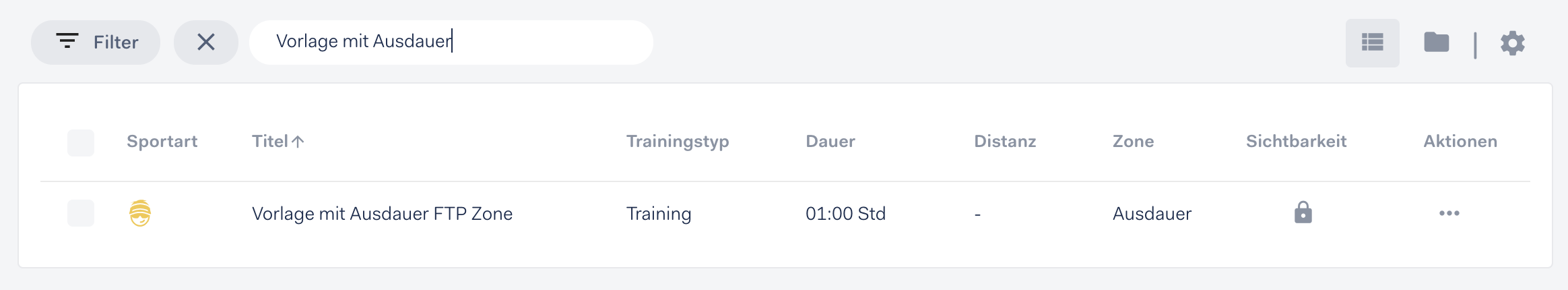Open table settings via the gear icon
The image size is (1568, 290).
click(1513, 43)
